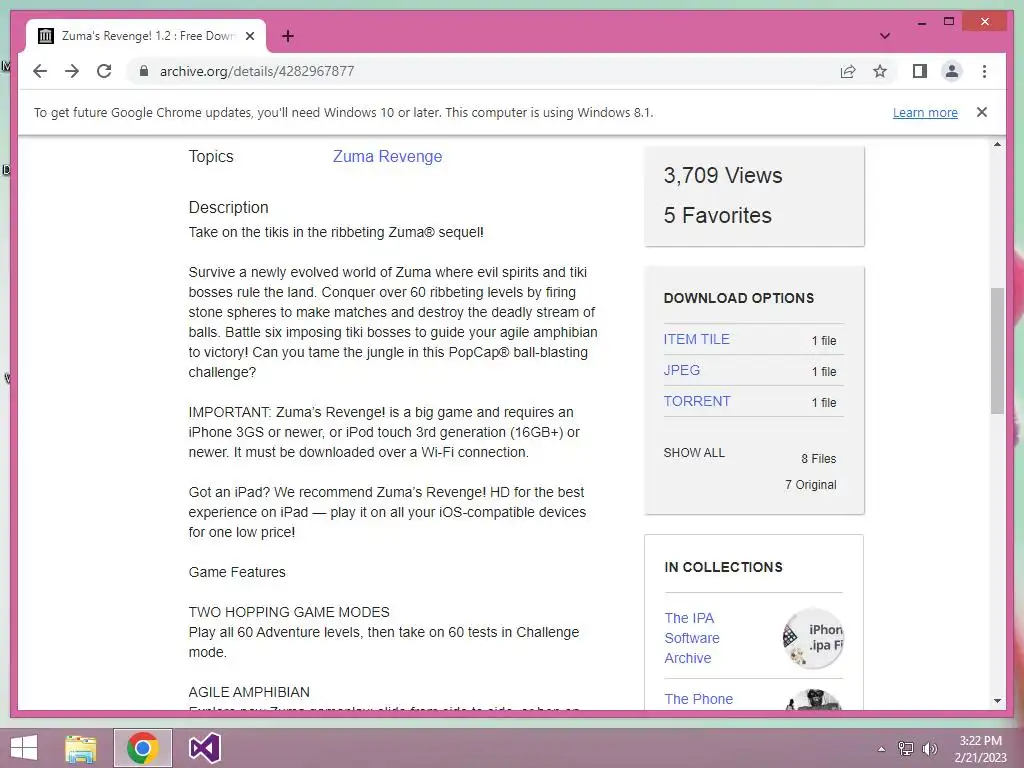Download the ITEM TILE file
The height and width of the screenshot is (768, 1024).
point(696,339)
